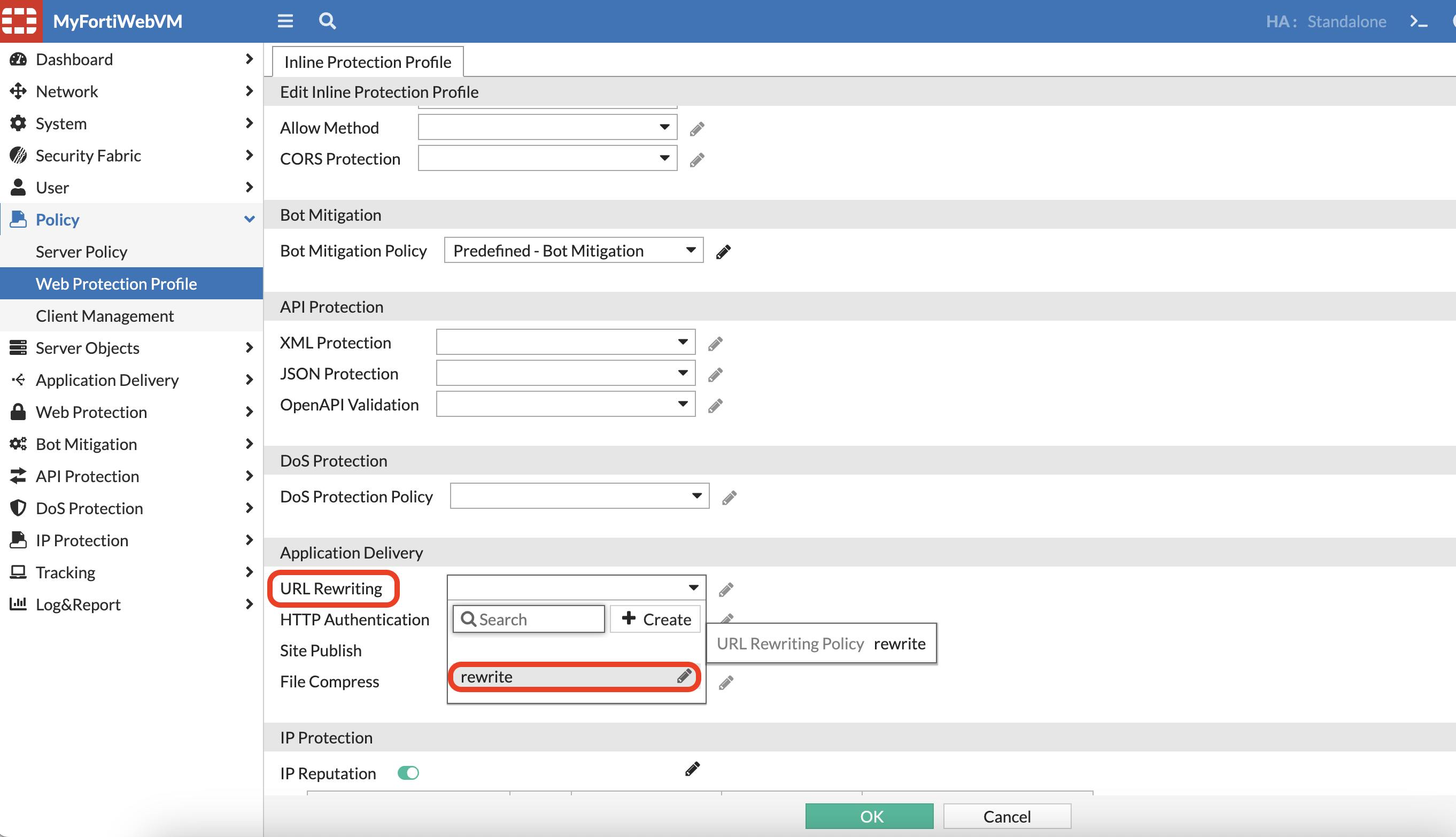This screenshot has height=837, width=1456.
Task: Open the DoS Protection Policy dropdown
Action: pyautogui.click(x=579, y=496)
